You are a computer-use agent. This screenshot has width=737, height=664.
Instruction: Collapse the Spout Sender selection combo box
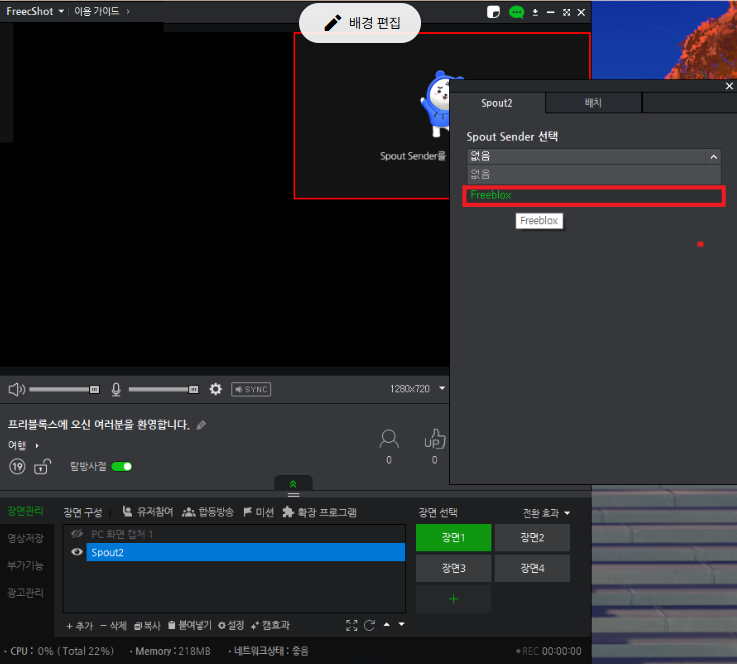[x=712, y=156]
